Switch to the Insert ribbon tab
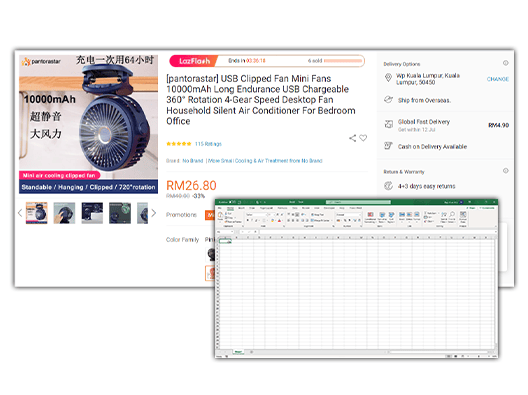 coord(241,208)
